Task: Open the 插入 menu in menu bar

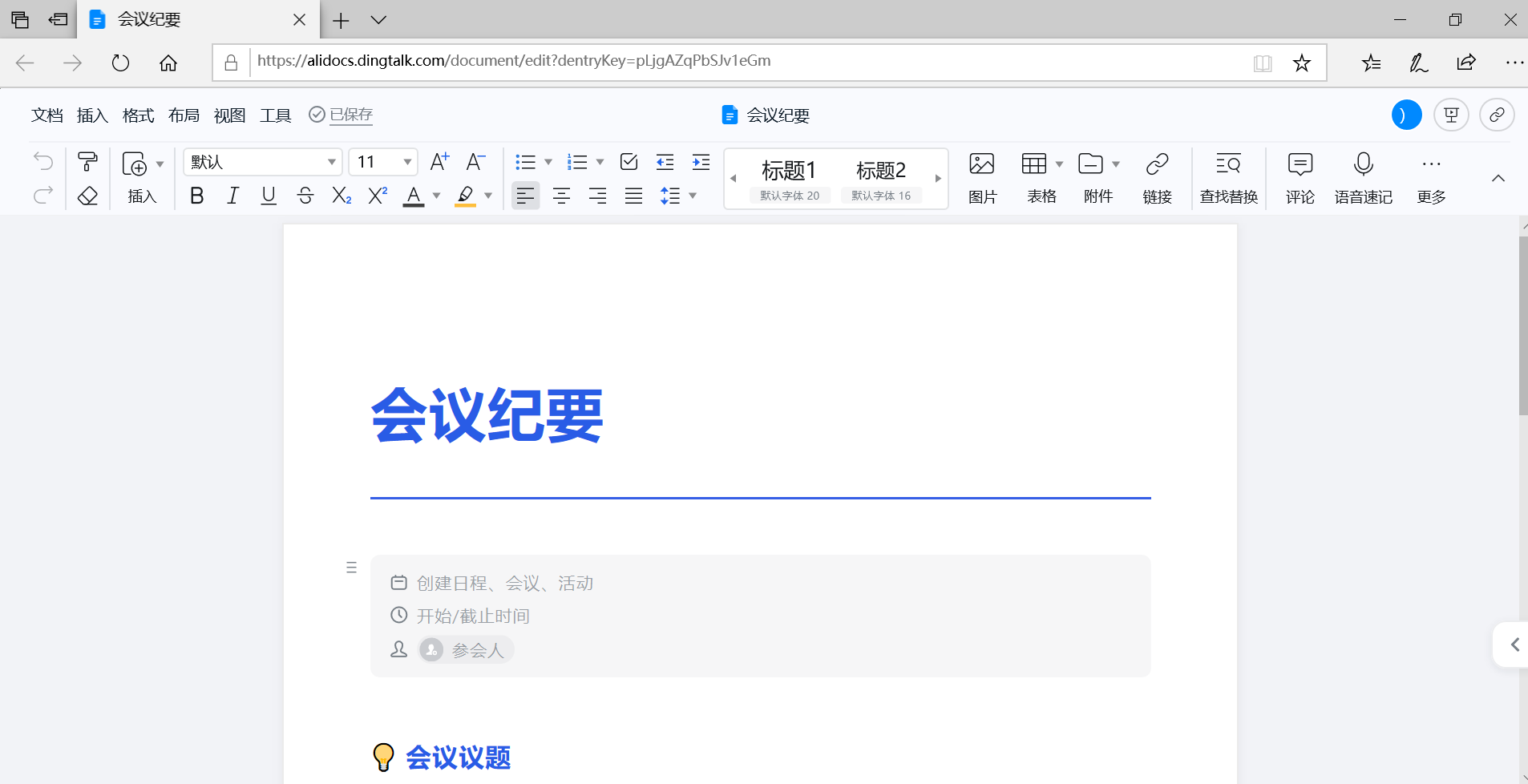Action: click(x=92, y=115)
